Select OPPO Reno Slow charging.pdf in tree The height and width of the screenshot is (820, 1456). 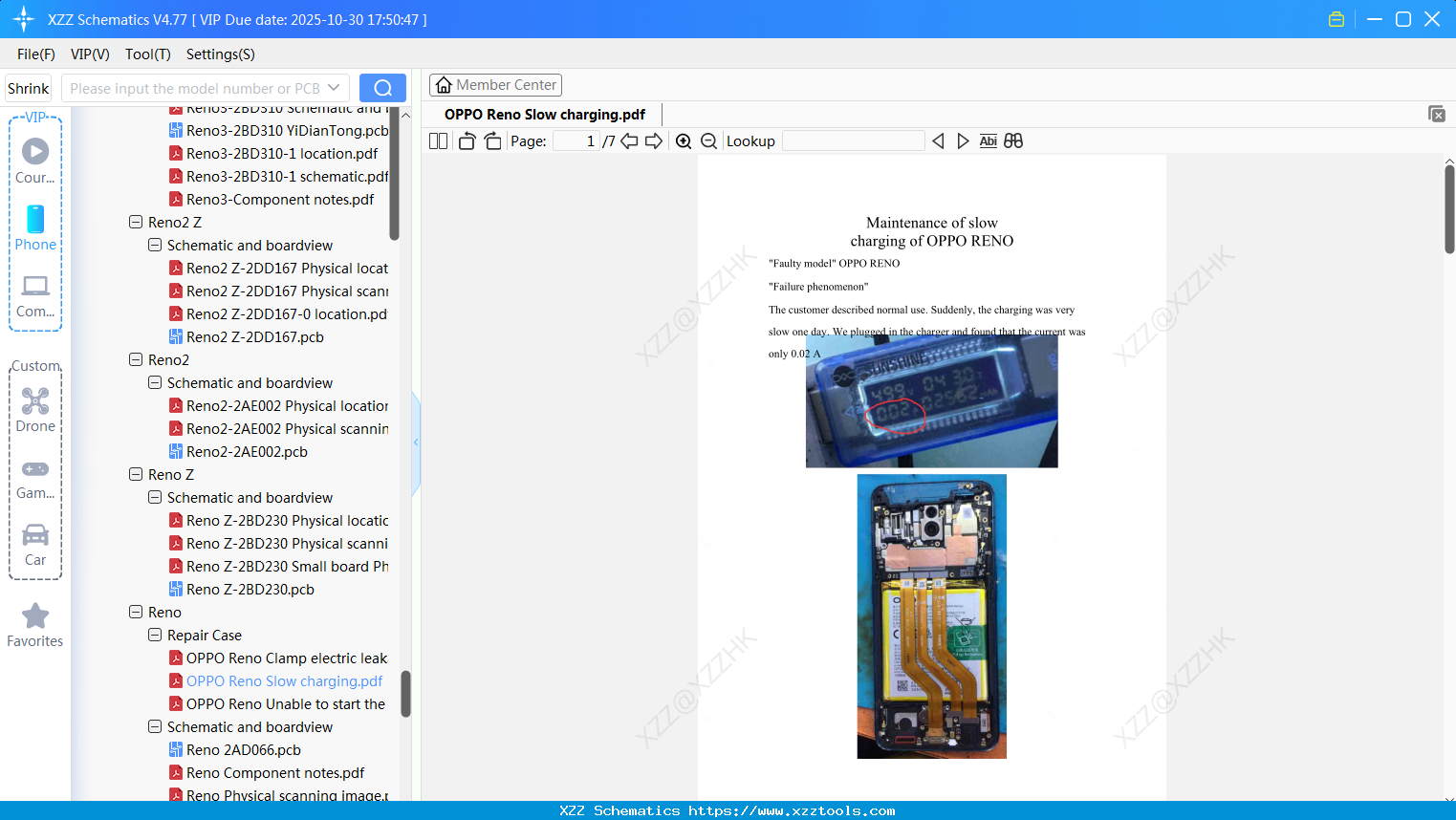[x=275, y=680]
